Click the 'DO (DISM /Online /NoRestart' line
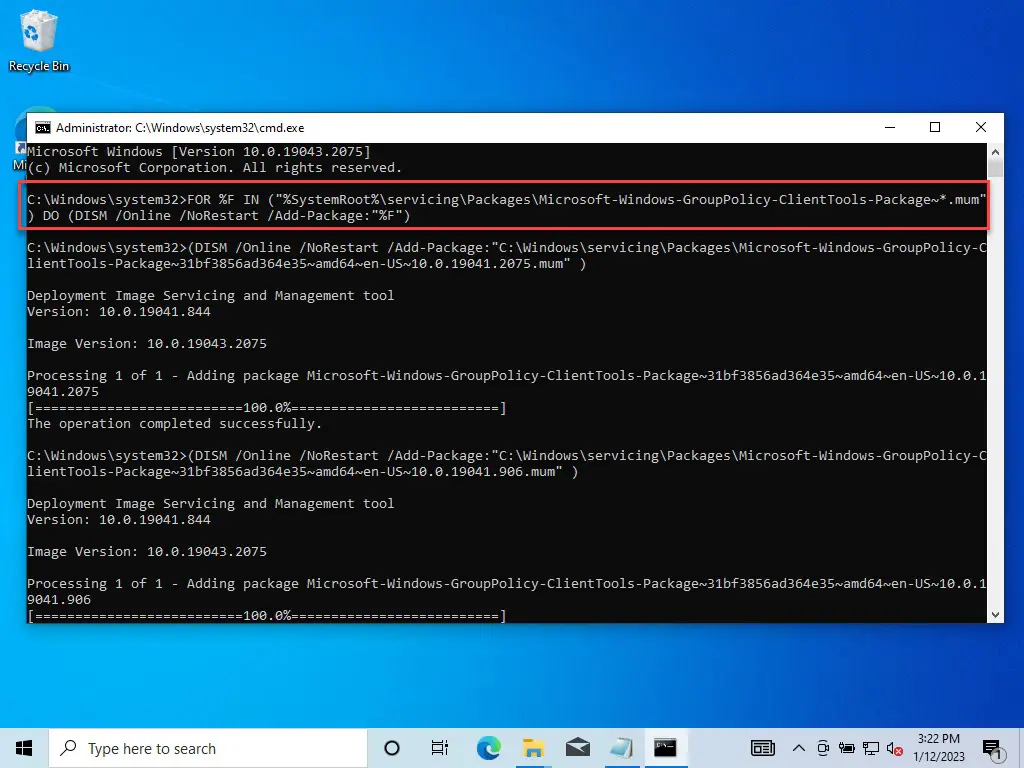This screenshot has width=1024, height=768. [x=219, y=216]
